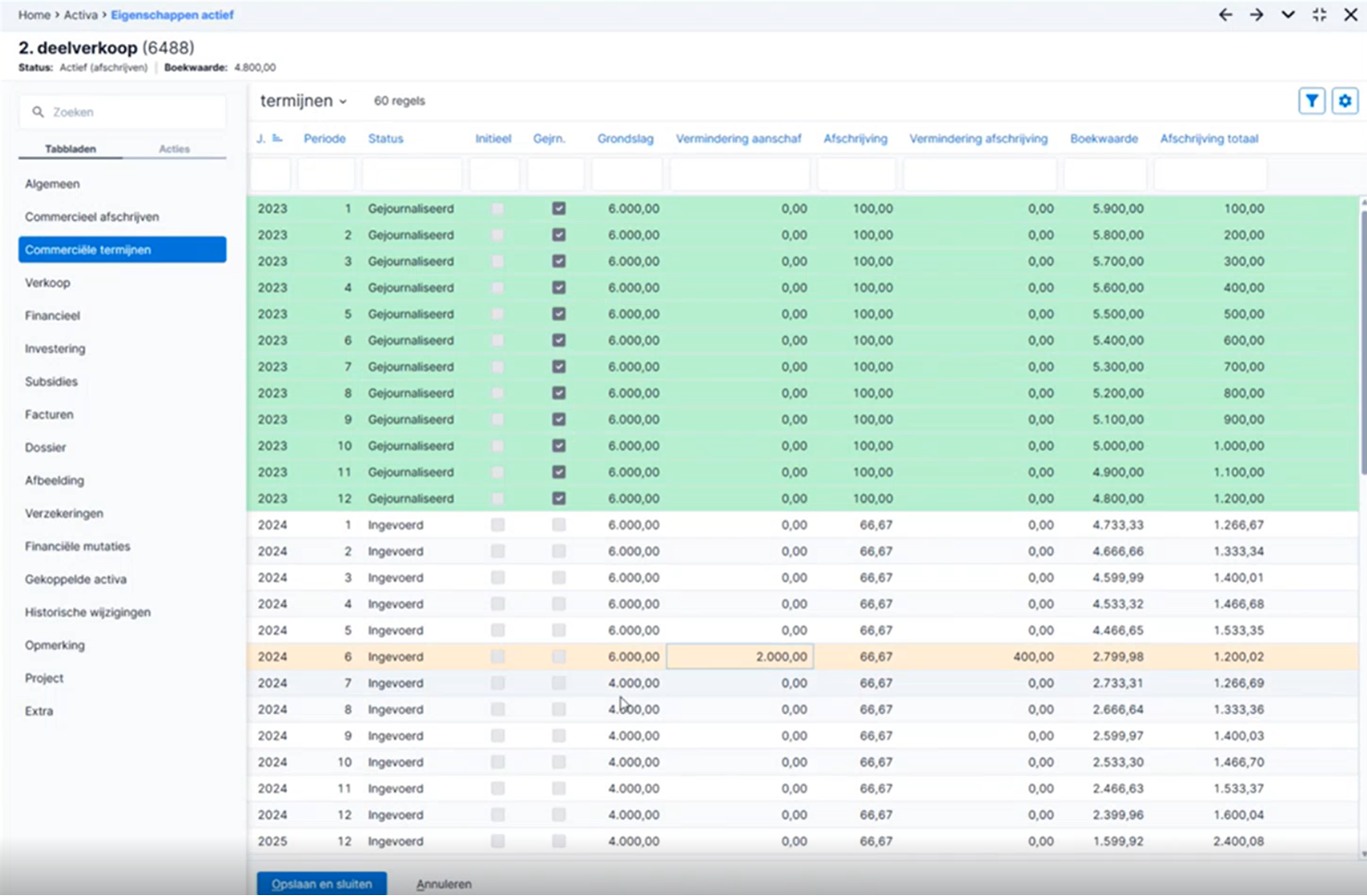The height and width of the screenshot is (896, 1367).
Task: Open table settings gear icon
Action: click(1345, 101)
